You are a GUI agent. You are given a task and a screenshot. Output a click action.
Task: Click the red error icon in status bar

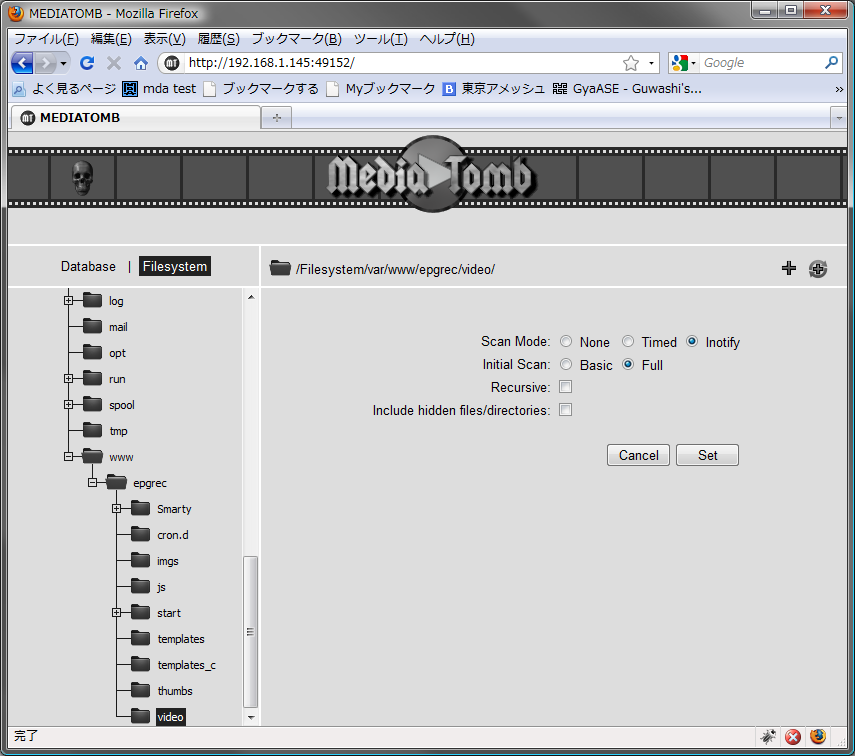tap(793, 737)
